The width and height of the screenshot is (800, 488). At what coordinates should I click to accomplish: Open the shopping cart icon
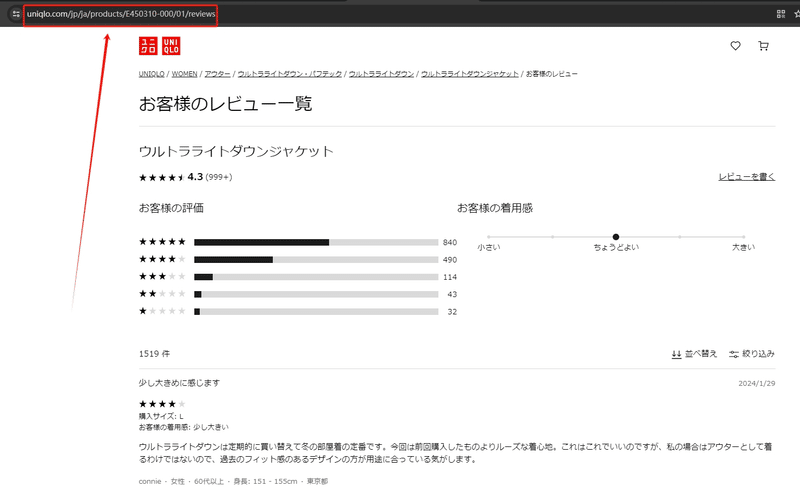763,46
